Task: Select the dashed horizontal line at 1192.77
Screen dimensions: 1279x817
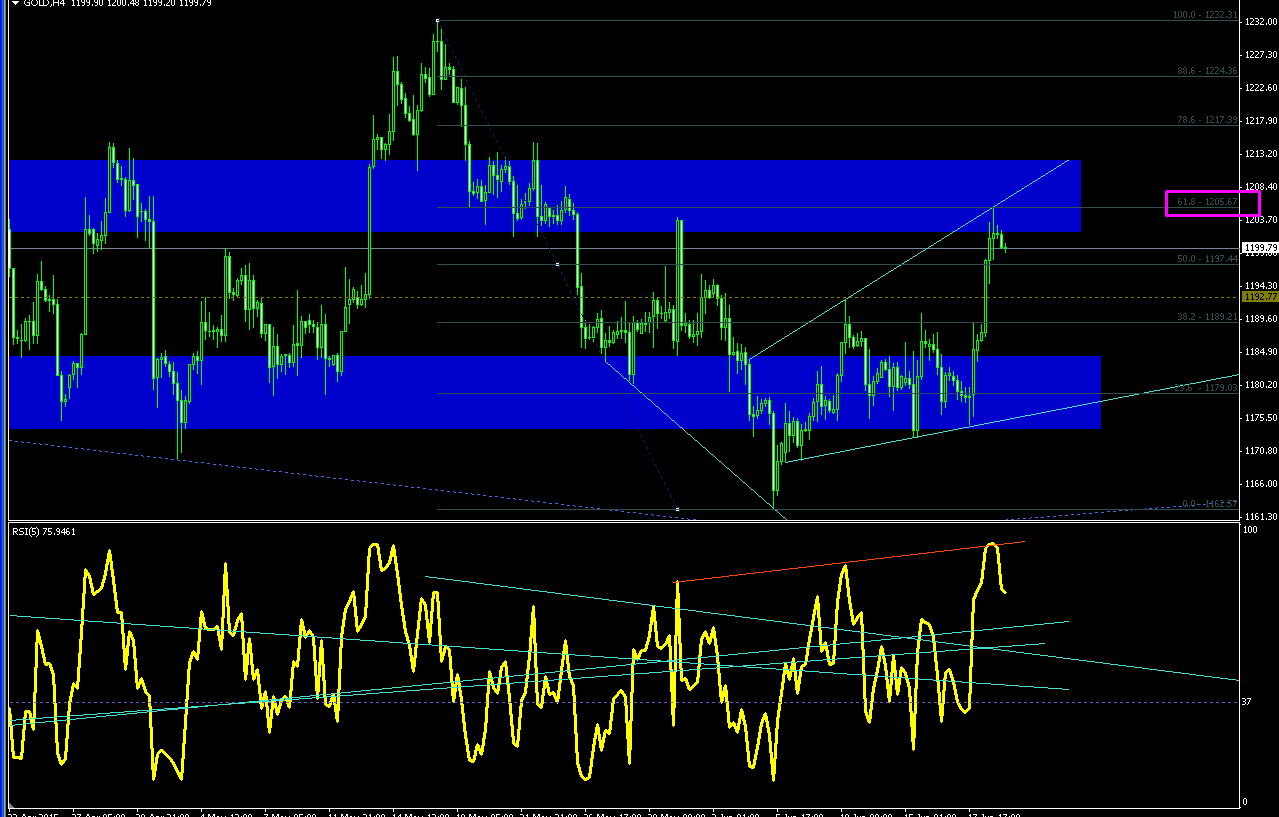Action: pyautogui.click(x=625, y=297)
